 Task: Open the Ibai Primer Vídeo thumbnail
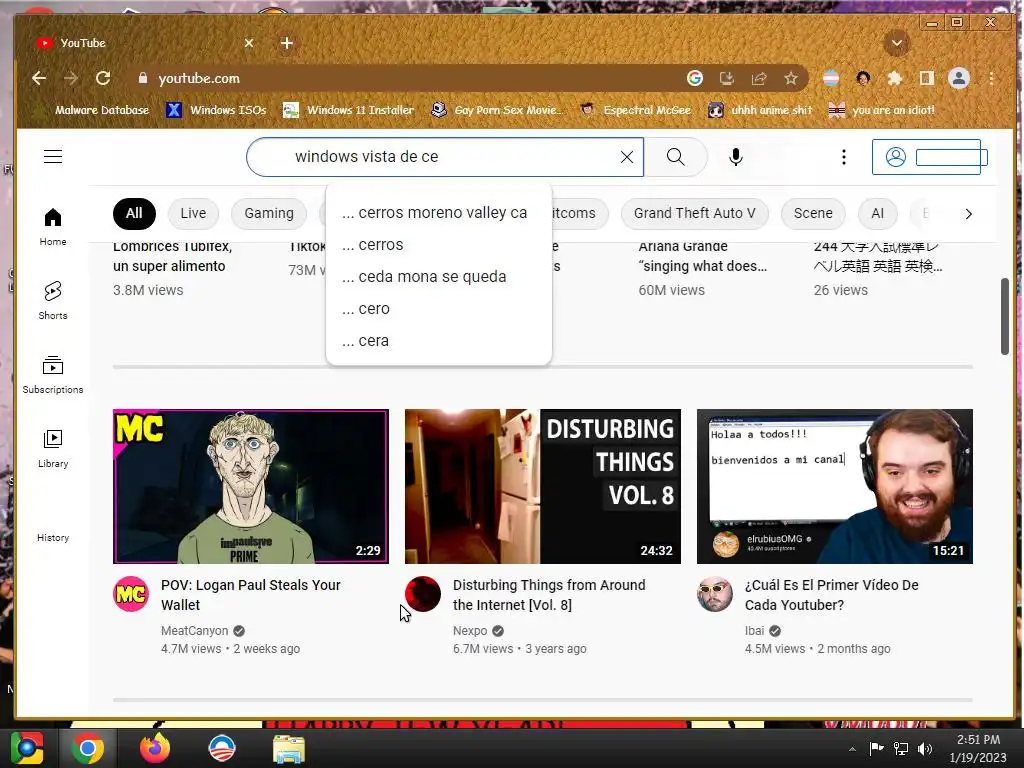(x=835, y=487)
